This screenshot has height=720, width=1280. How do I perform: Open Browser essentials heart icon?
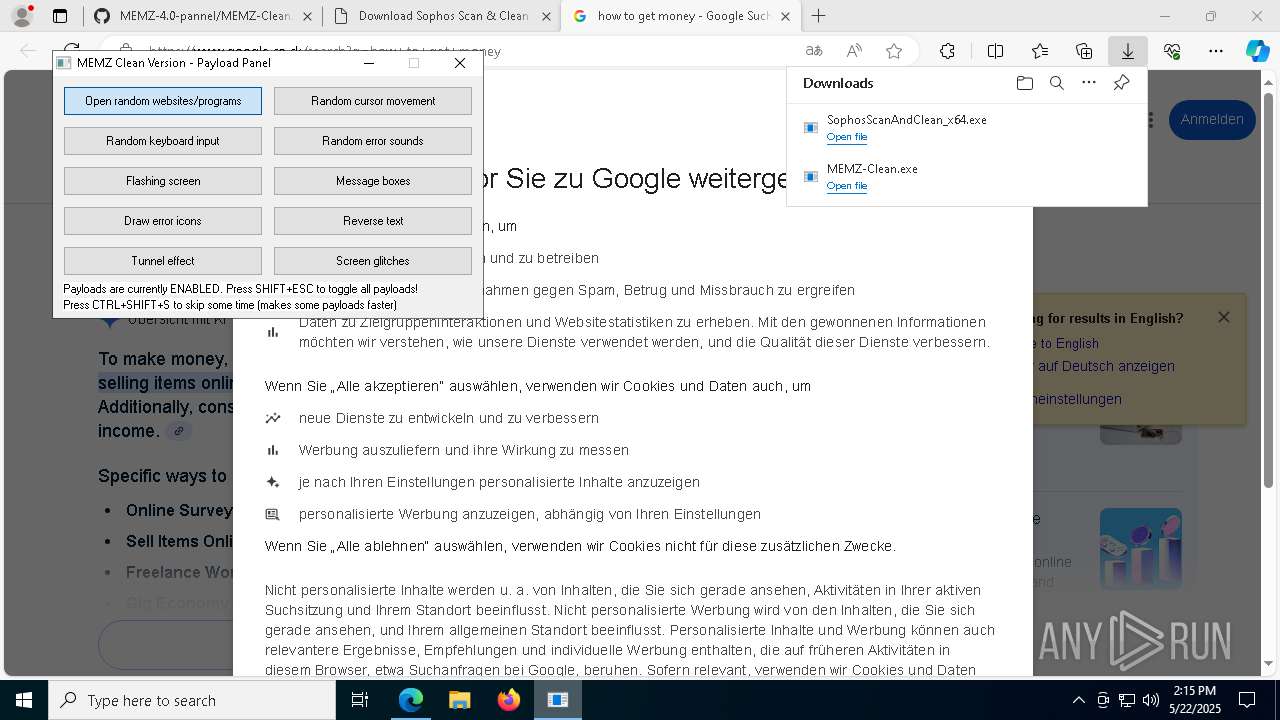pos(1172,51)
